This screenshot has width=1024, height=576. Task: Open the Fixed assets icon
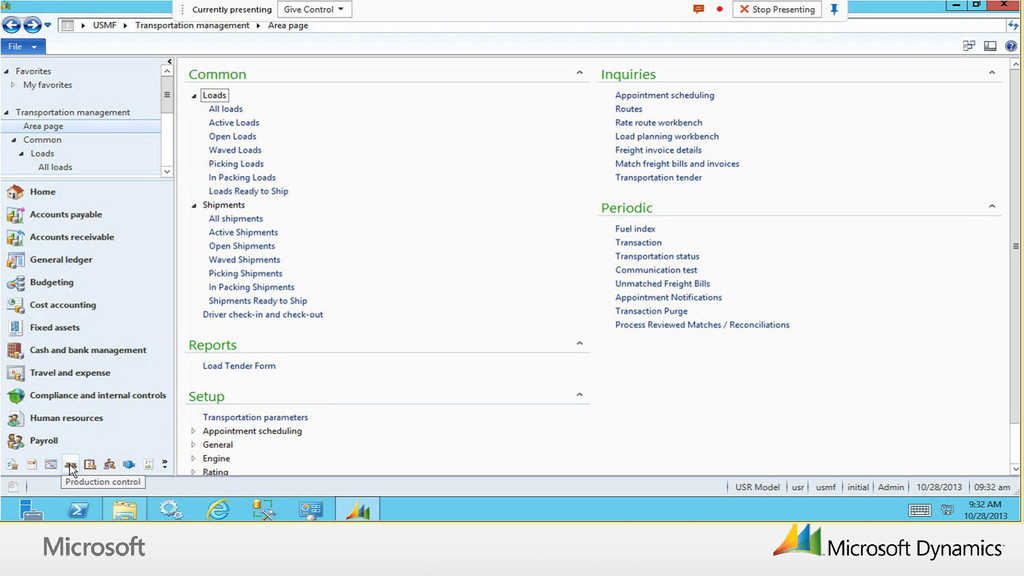[x=15, y=328]
